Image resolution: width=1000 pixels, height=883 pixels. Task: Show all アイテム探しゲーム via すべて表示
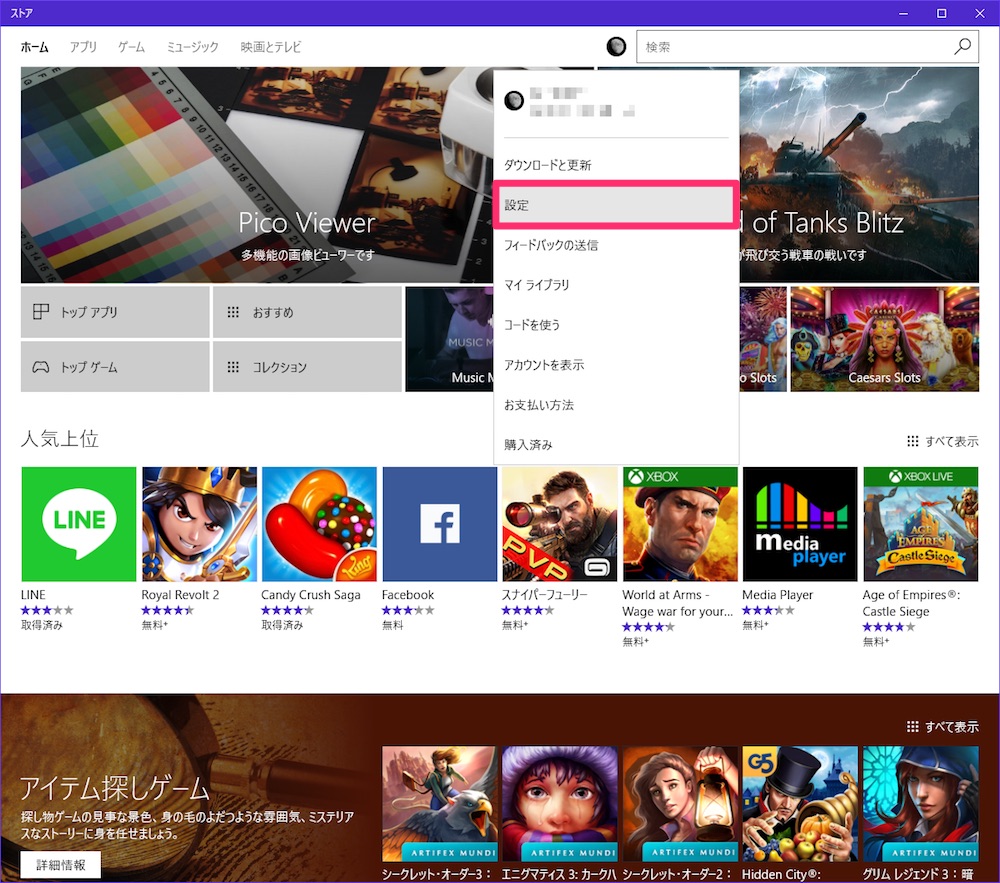pos(943,727)
